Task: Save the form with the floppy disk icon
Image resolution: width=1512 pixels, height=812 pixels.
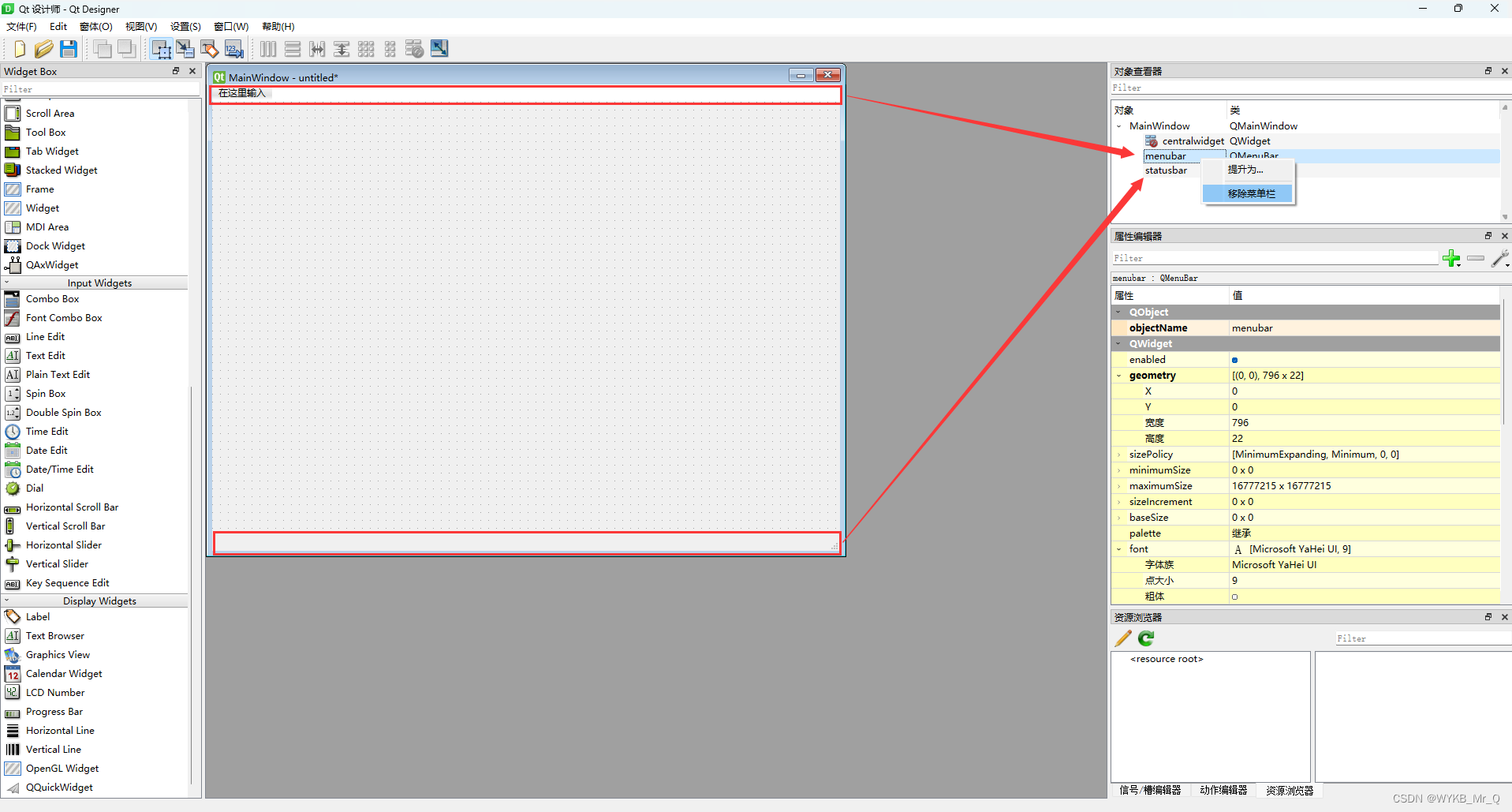Action: [69, 49]
